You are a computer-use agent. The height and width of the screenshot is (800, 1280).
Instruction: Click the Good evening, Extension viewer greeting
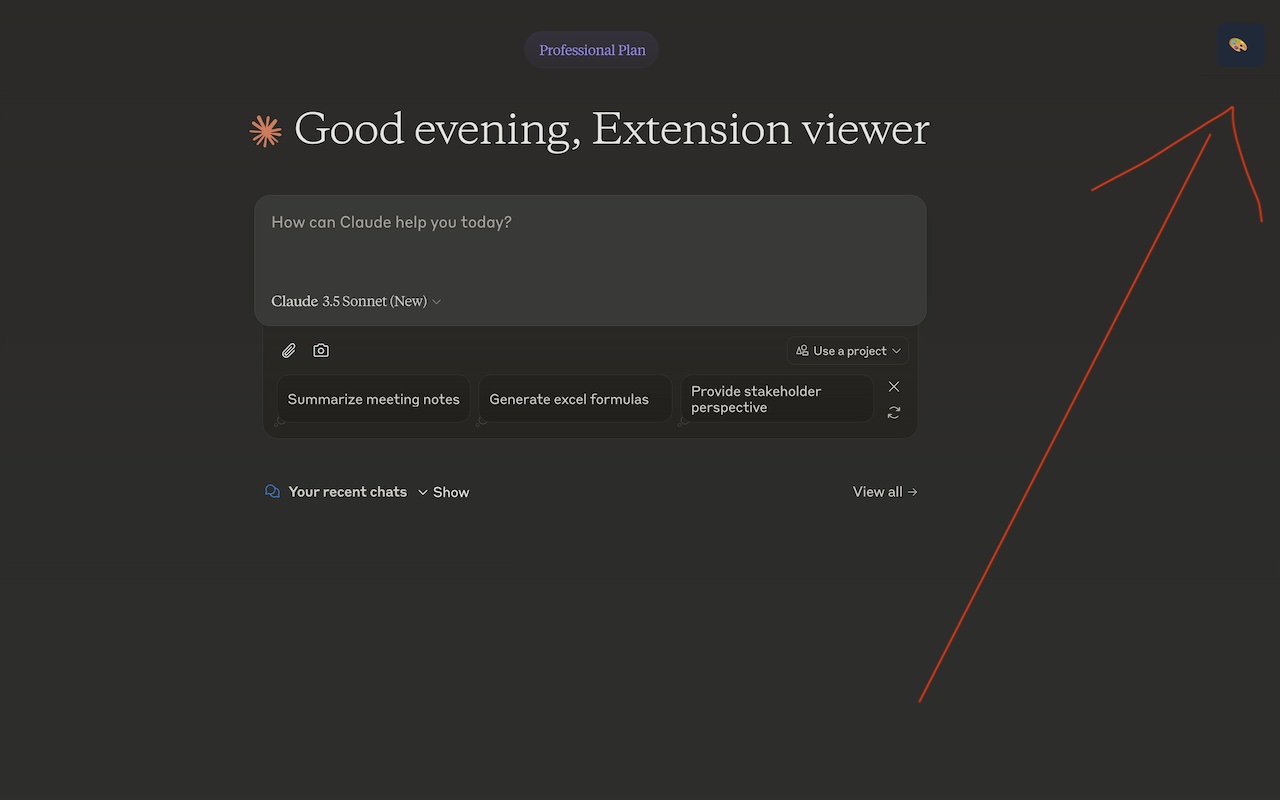coord(612,130)
